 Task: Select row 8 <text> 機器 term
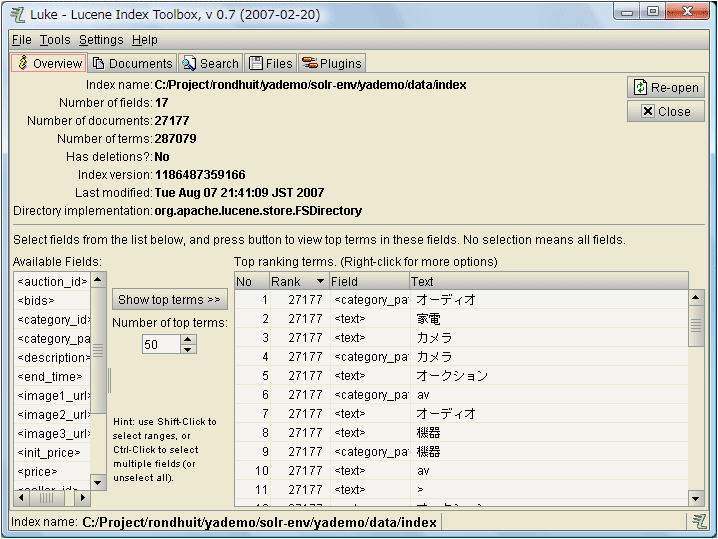pyautogui.click(x=429, y=433)
